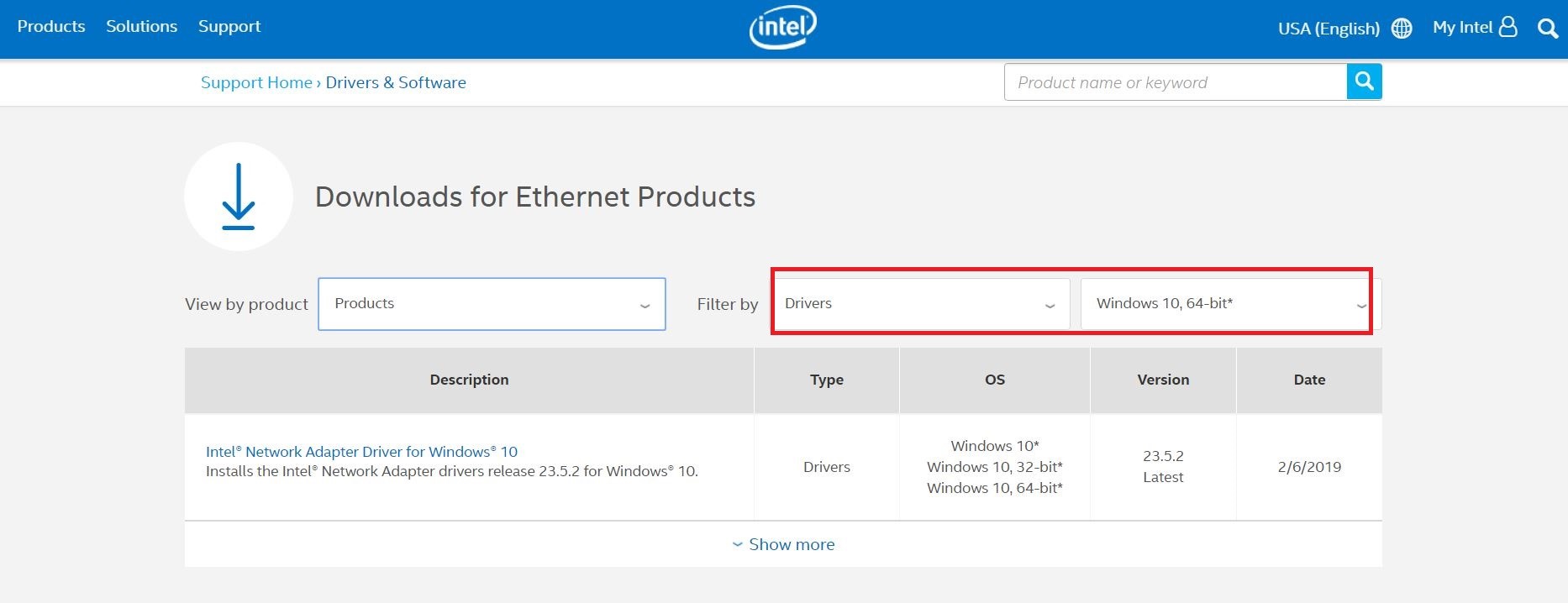Screen dimensions: 1568x603
Task: Click My Intel account link text
Action: tap(1462, 27)
